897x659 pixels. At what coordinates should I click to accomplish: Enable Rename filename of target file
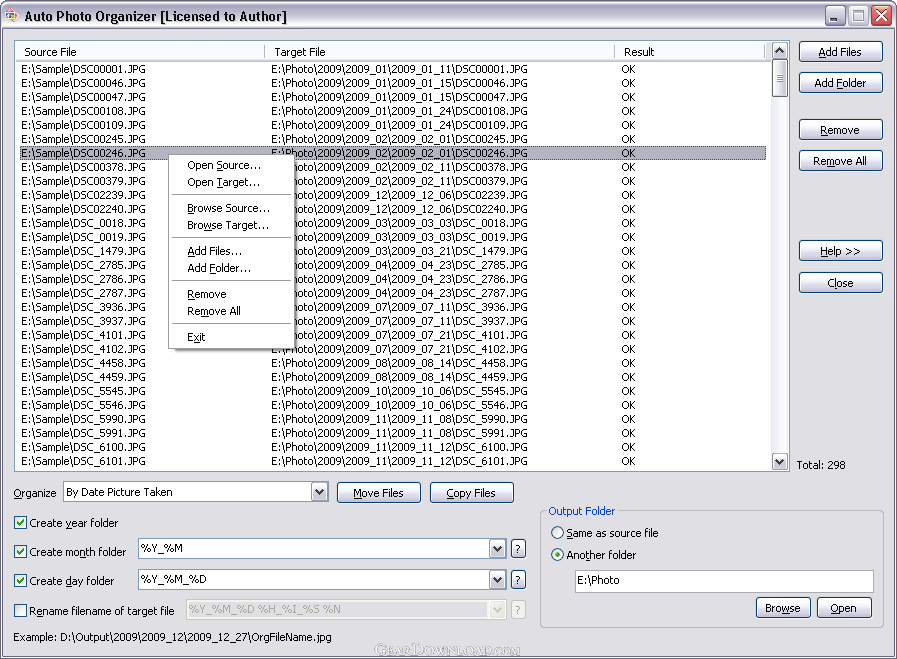[x=21, y=610]
